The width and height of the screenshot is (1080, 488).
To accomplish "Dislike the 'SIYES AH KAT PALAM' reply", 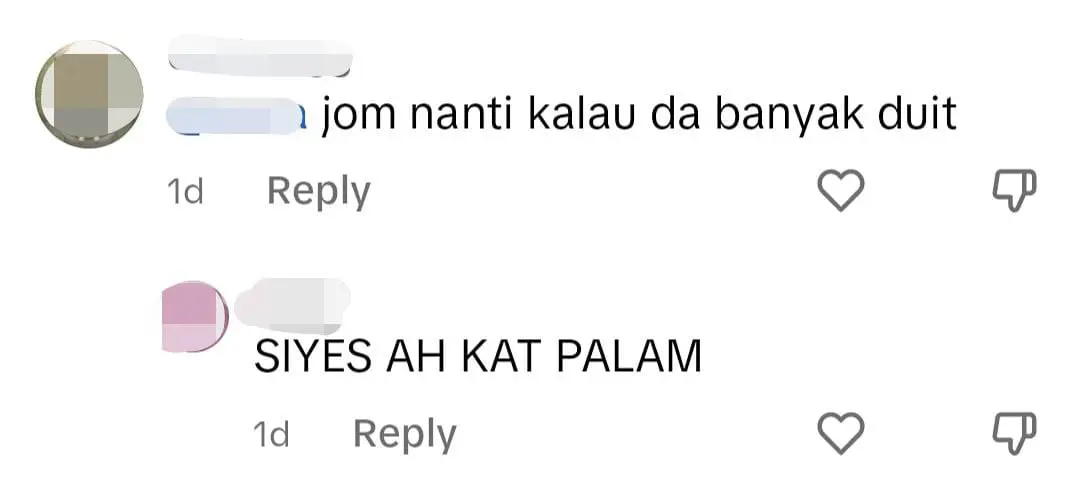I will pos(1015,434).
